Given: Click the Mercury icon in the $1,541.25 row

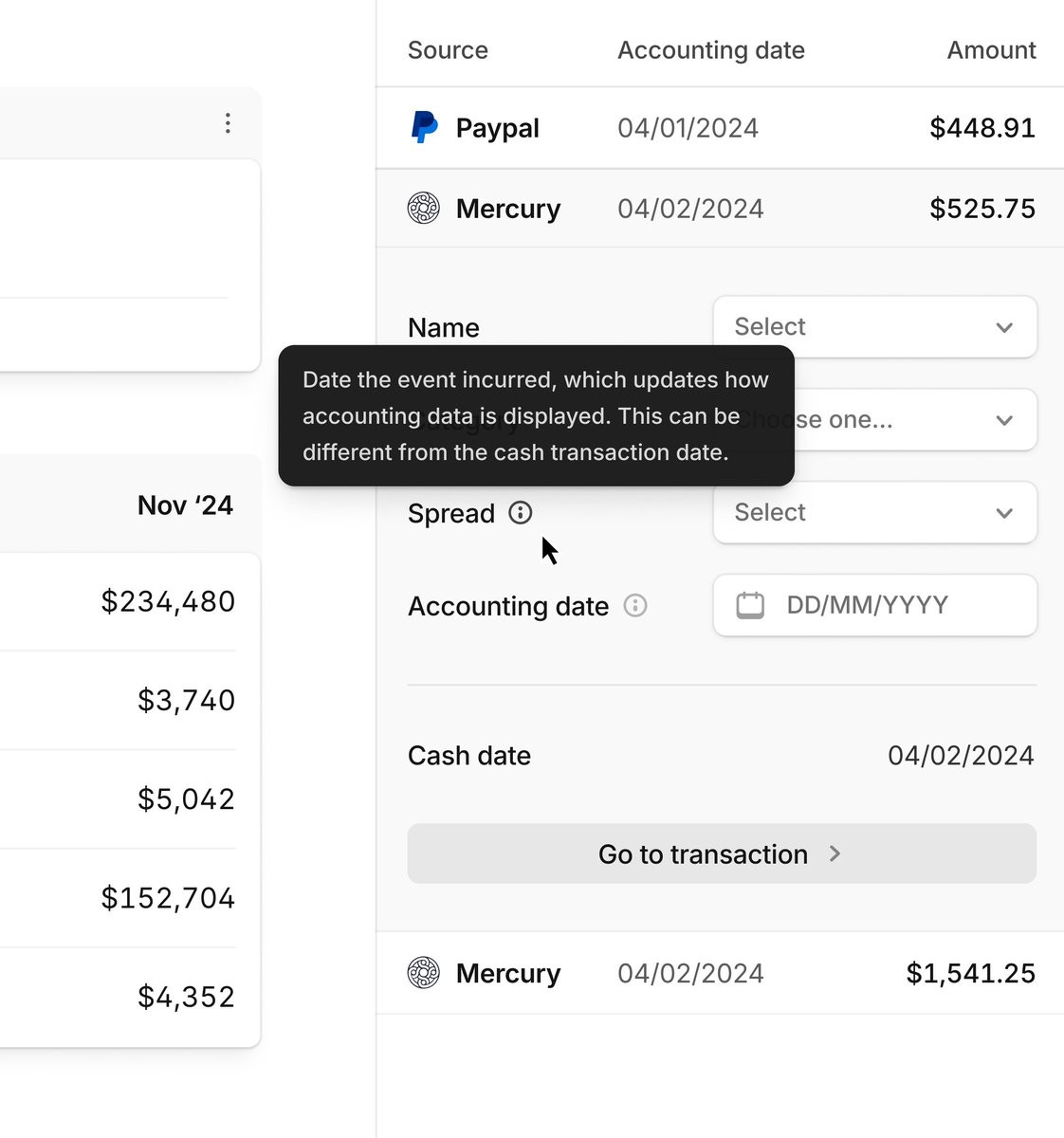Looking at the screenshot, I should click(424, 973).
